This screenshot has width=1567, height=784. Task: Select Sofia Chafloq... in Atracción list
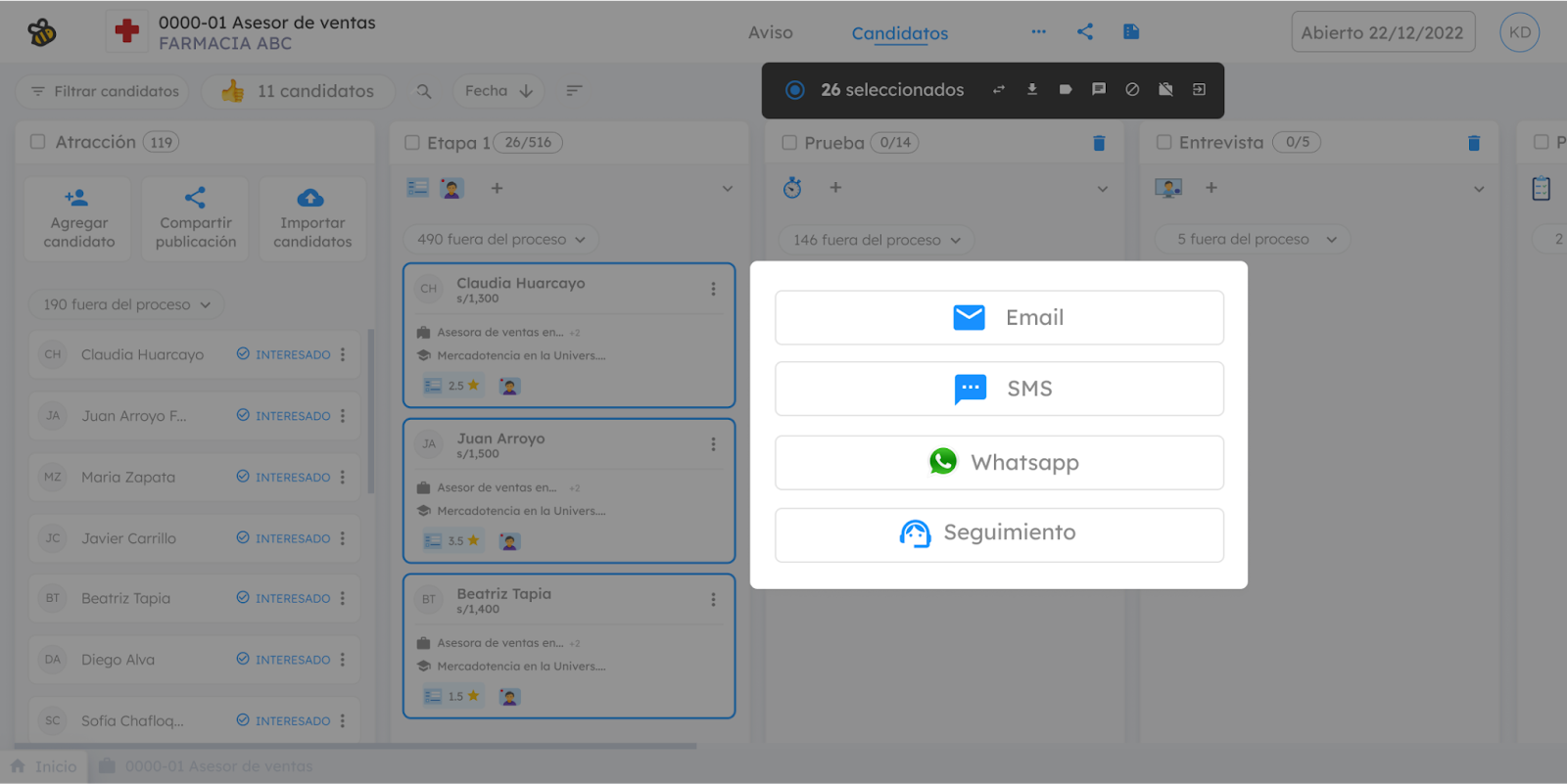195,721
